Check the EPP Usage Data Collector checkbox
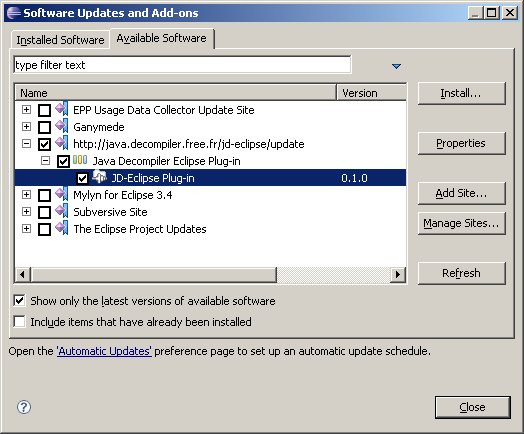Image resolution: width=524 pixels, height=434 pixels. tap(44, 110)
